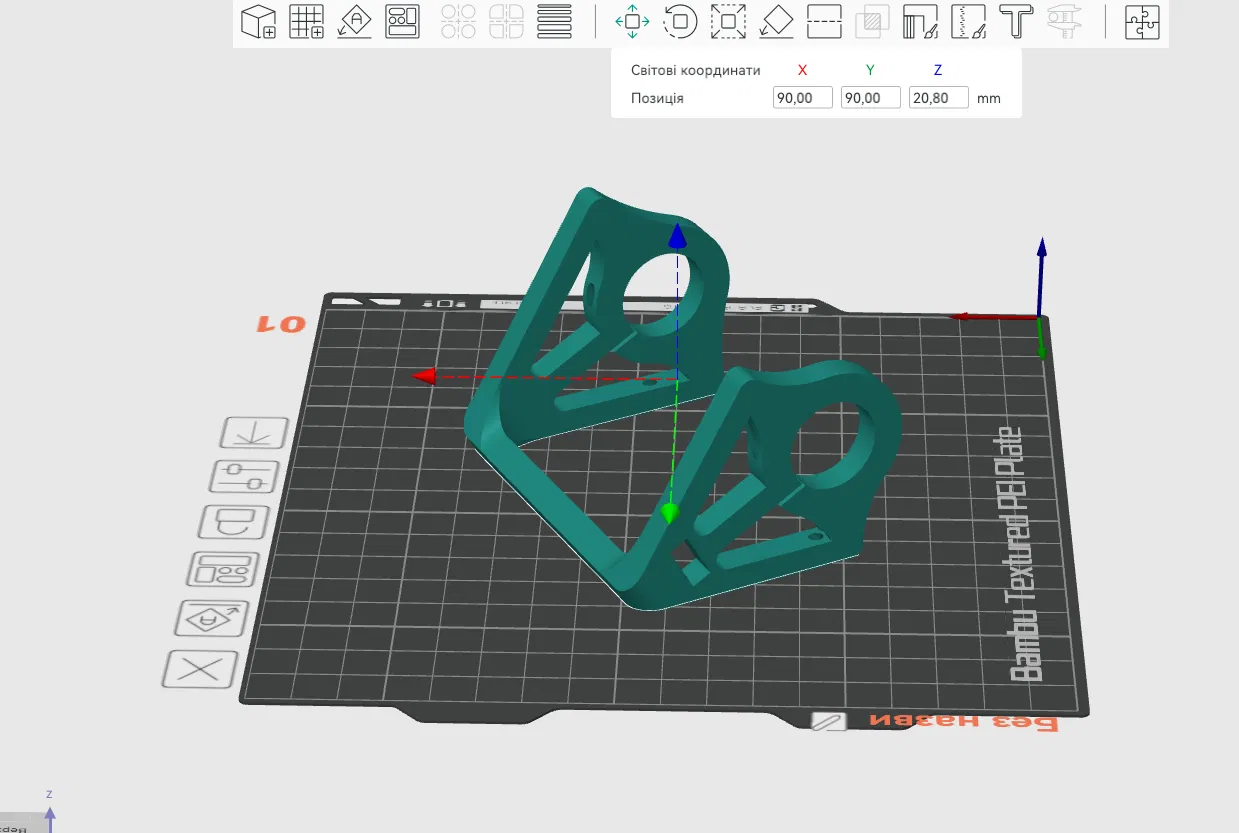Open Support painting tool
Screen dimensions: 1239x833
pyautogui.click(x=920, y=21)
